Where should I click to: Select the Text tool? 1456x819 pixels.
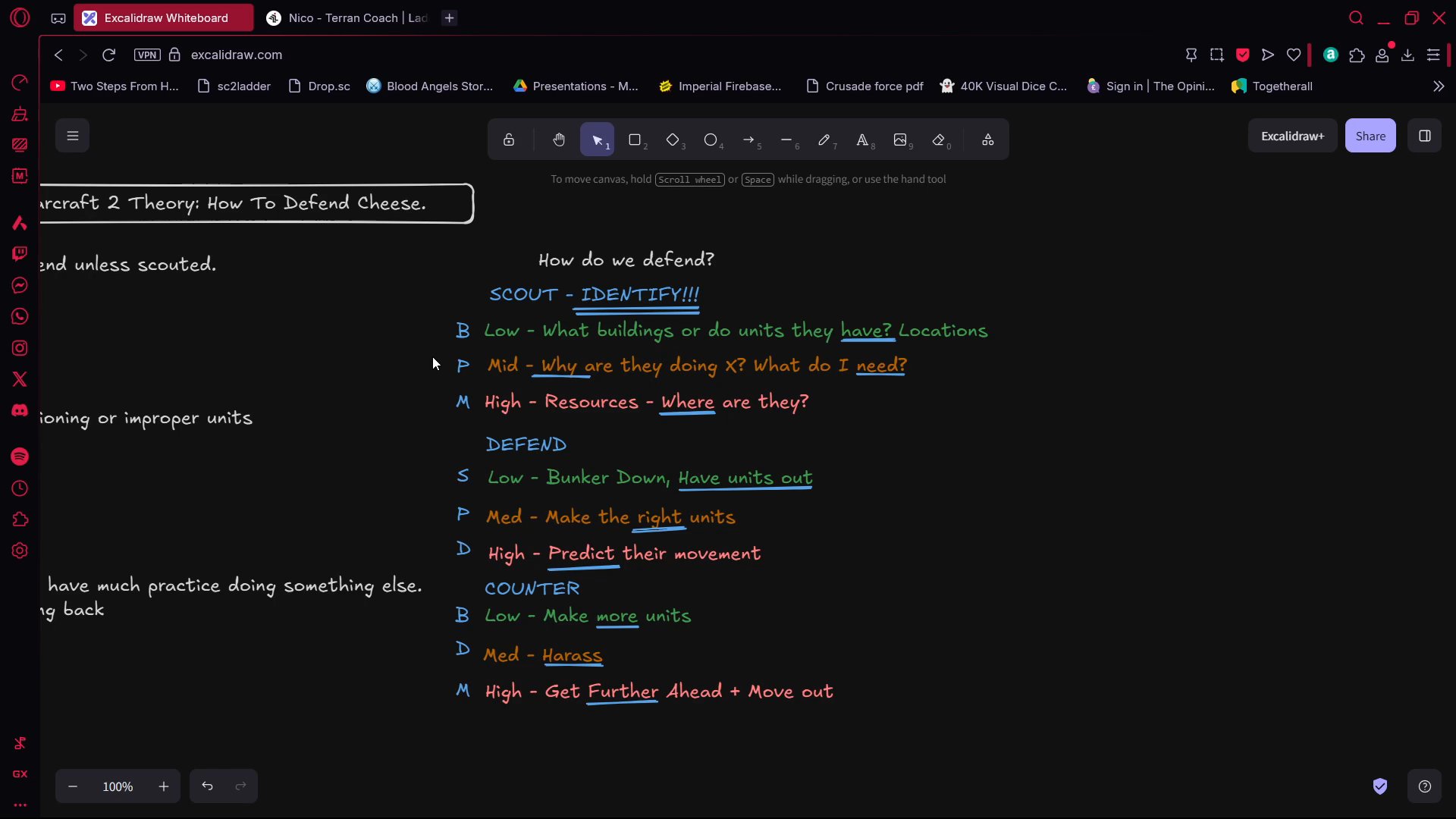pyautogui.click(x=862, y=140)
